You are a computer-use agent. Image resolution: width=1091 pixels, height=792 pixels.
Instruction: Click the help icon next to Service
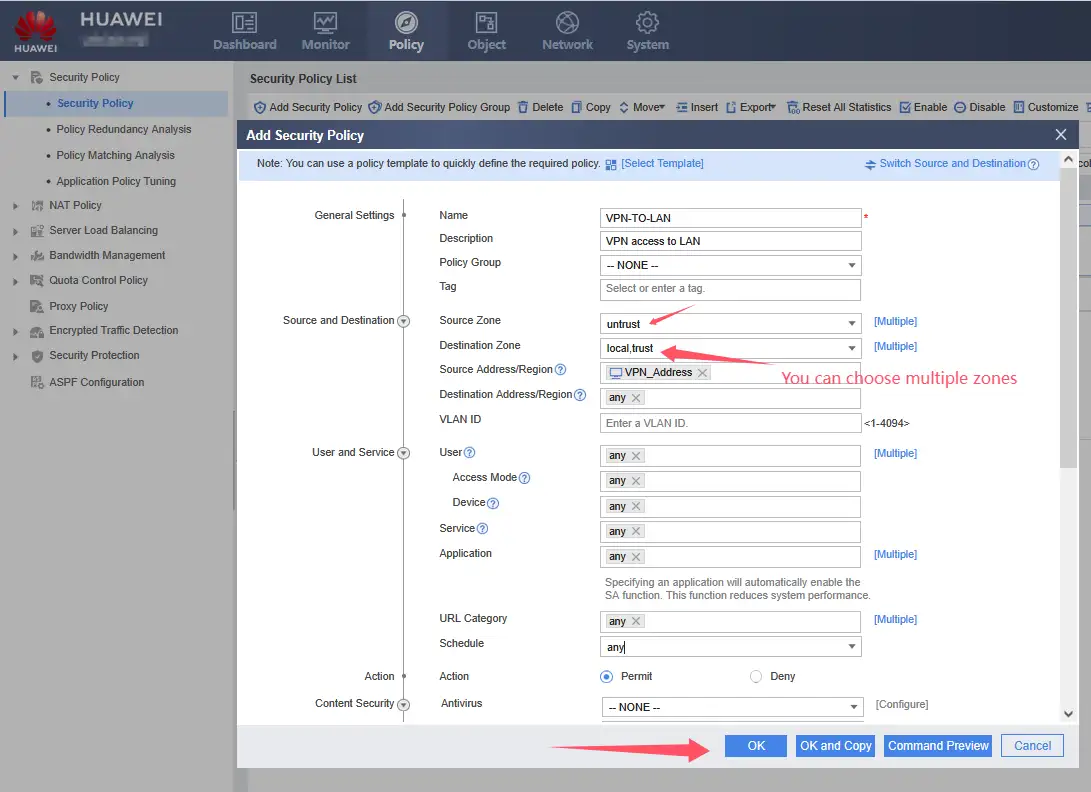tap(482, 529)
